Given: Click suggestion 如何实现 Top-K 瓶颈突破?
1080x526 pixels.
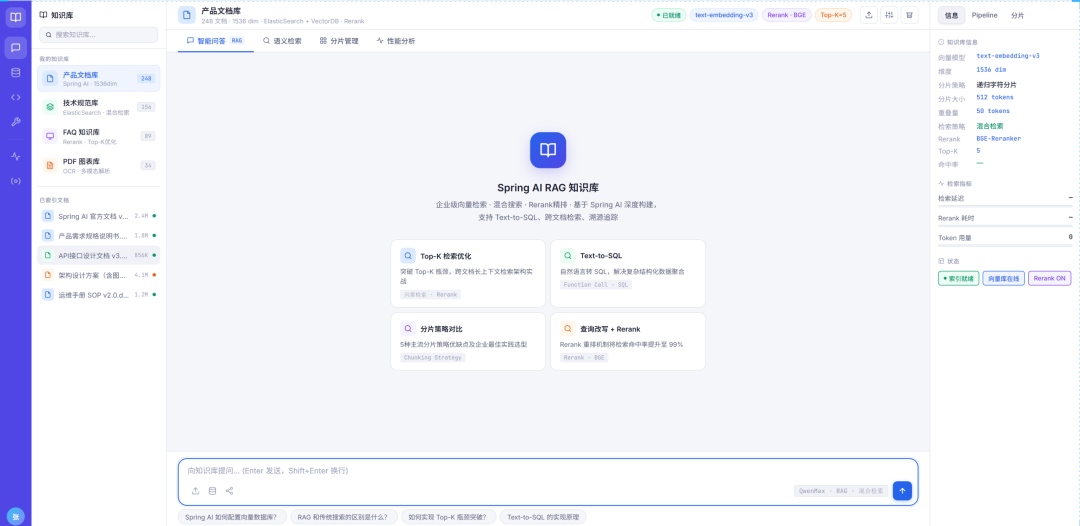Looking at the screenshot, I should click(x=448, y=516).
